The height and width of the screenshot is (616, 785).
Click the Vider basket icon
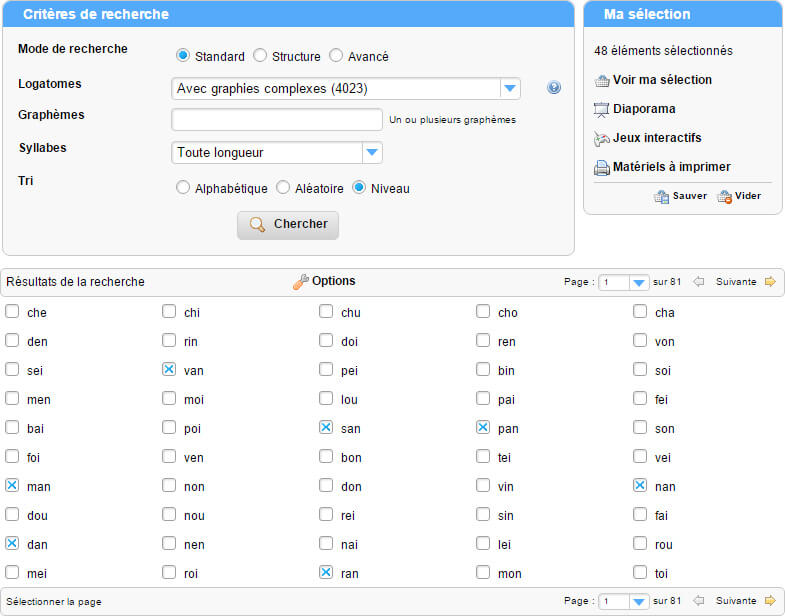(724, 197)
